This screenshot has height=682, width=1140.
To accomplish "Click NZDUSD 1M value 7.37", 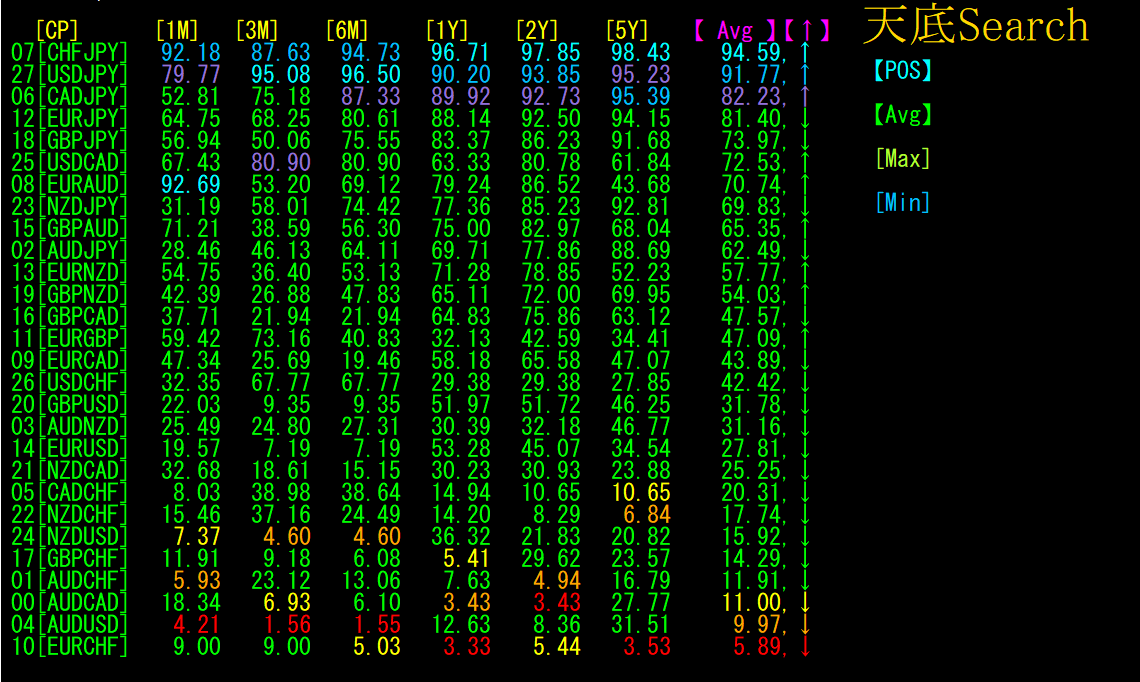I will tap(196, 537).
